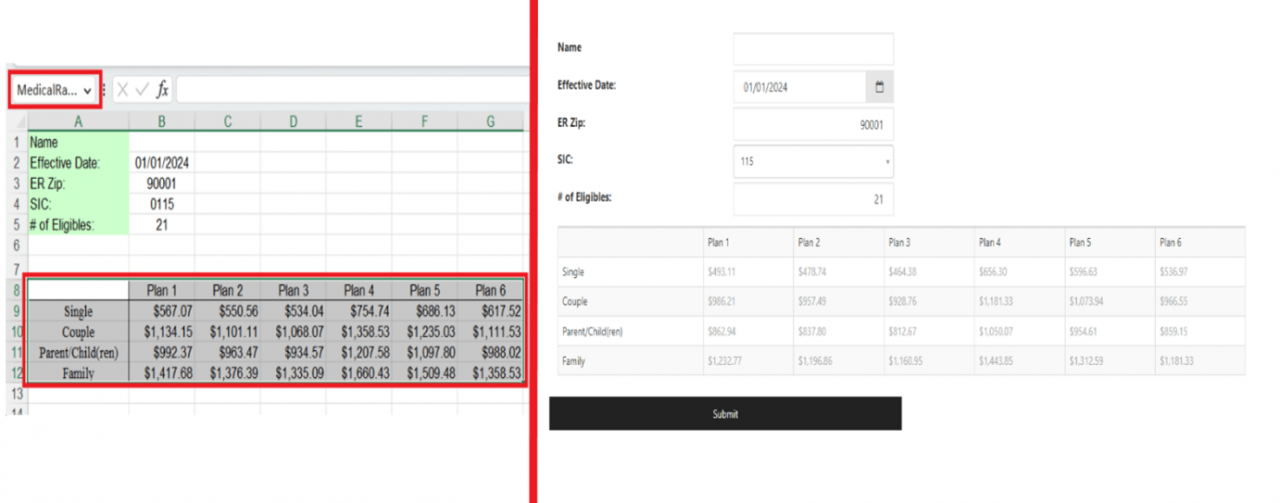1280x503 pixels.
Task: Click the Name input field in web form
Action: coord(813,49)
